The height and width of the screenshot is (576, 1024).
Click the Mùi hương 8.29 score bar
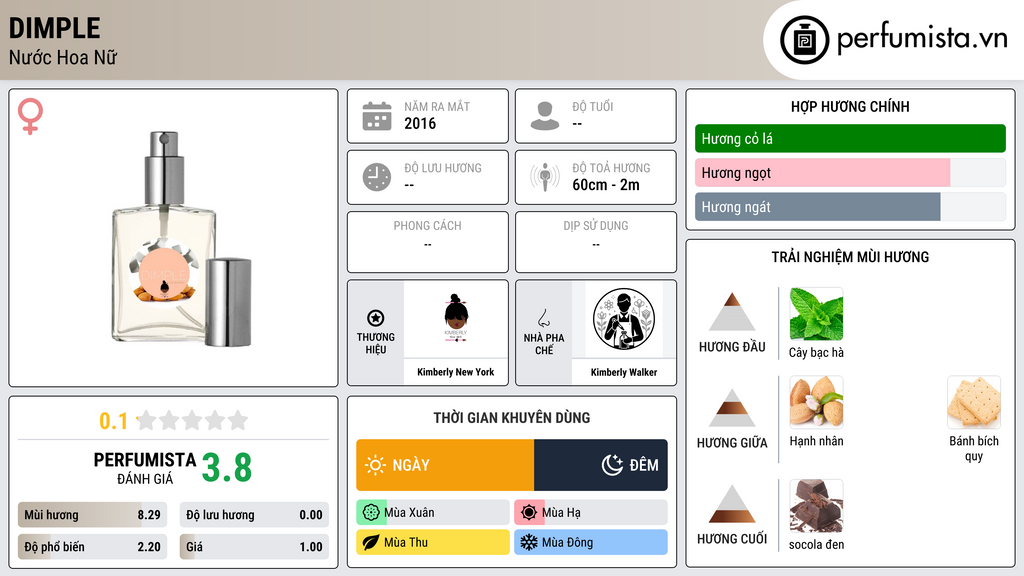point(92,515)
